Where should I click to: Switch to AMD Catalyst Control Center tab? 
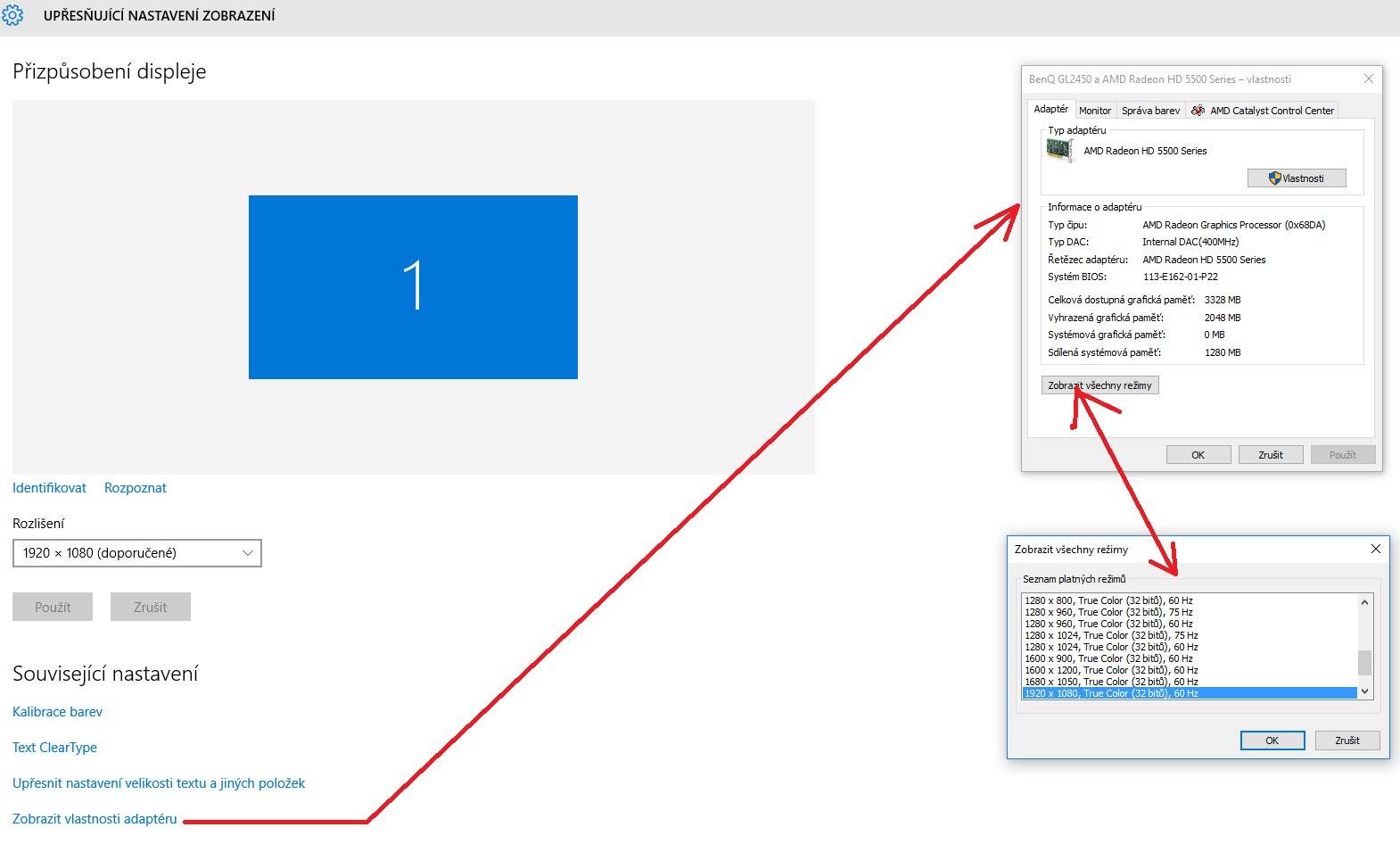click(x=1263, y=111)
